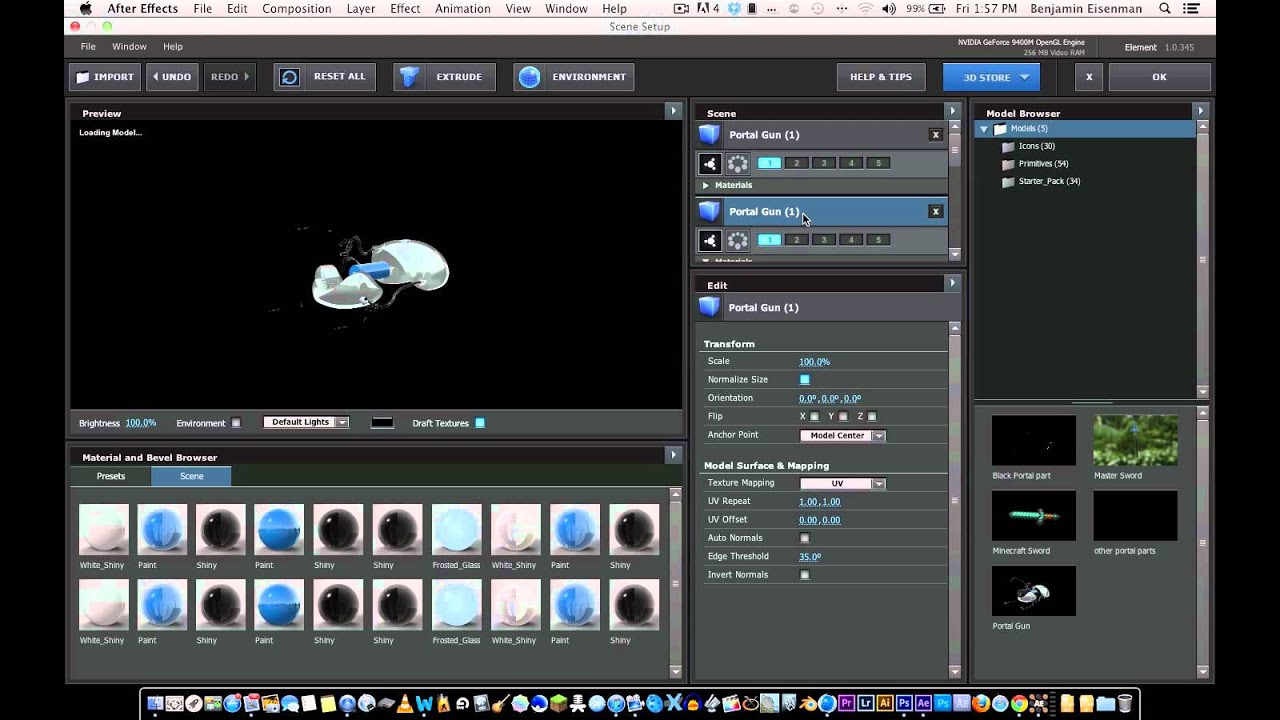
Task: Collapse the Models (5) folder tree
Action: pos(984,129)
